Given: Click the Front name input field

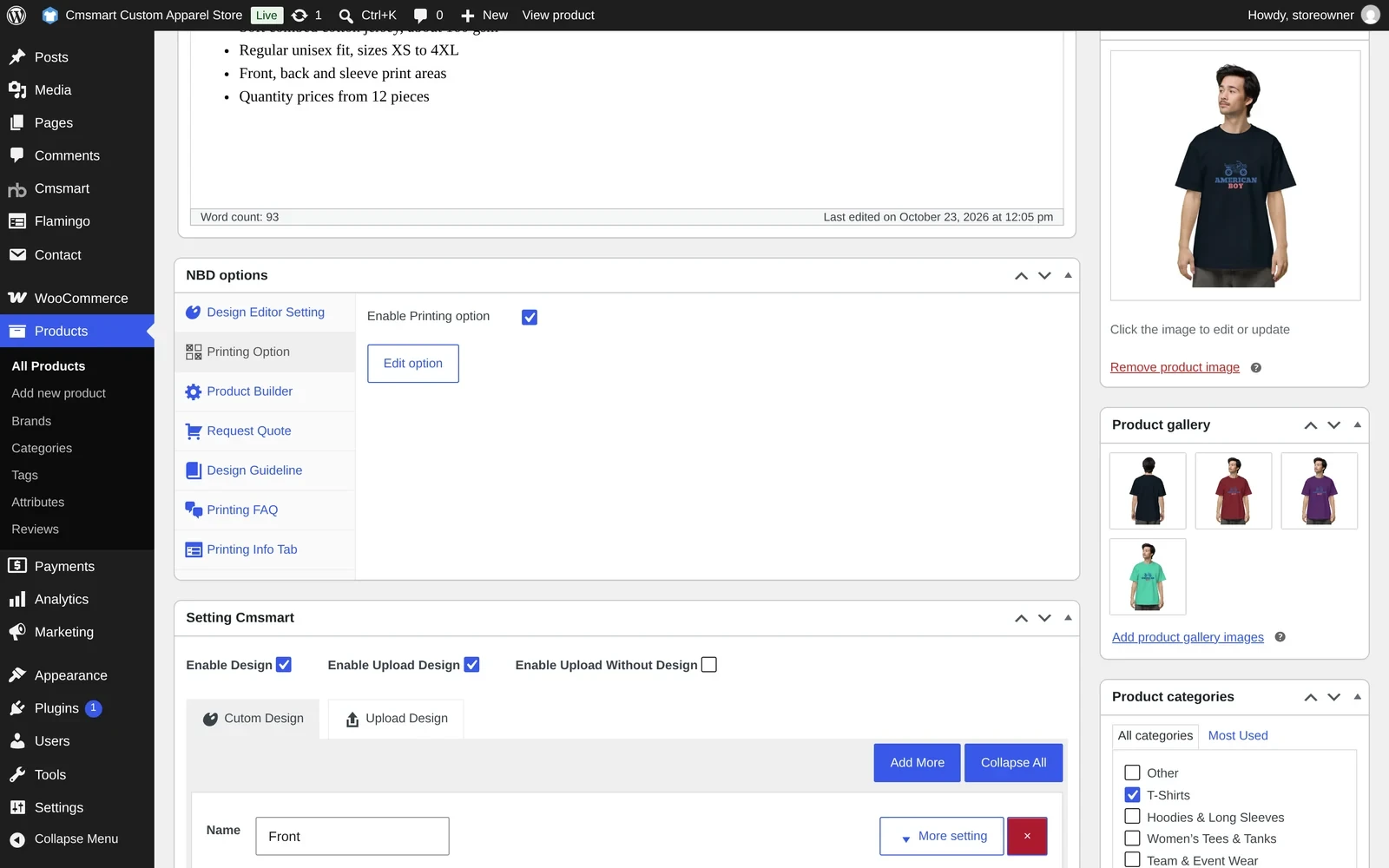Looking at the screenshot, I should (x=352, y=836).
